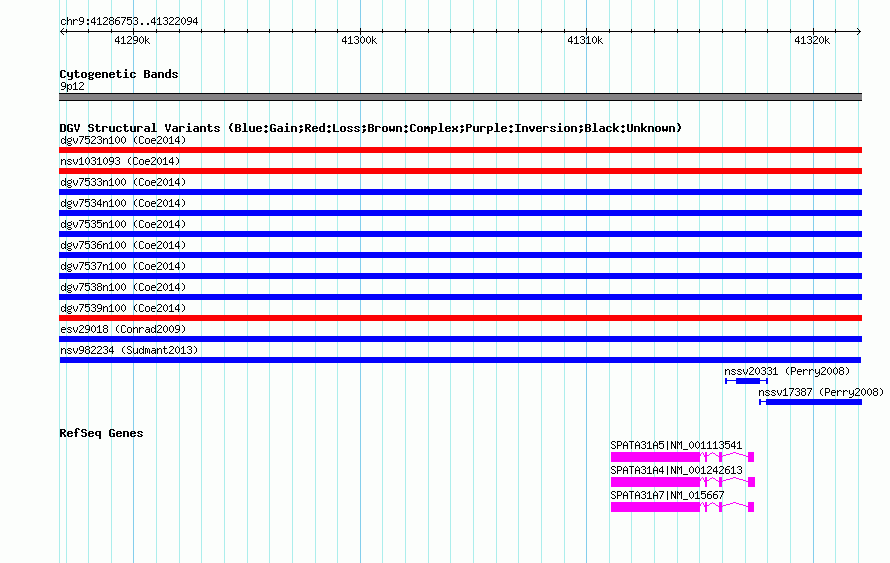Click the SPATA31A7 NM_015667 gene model
The width and height of the screenshot is (890, 563).
coord(682,507)
